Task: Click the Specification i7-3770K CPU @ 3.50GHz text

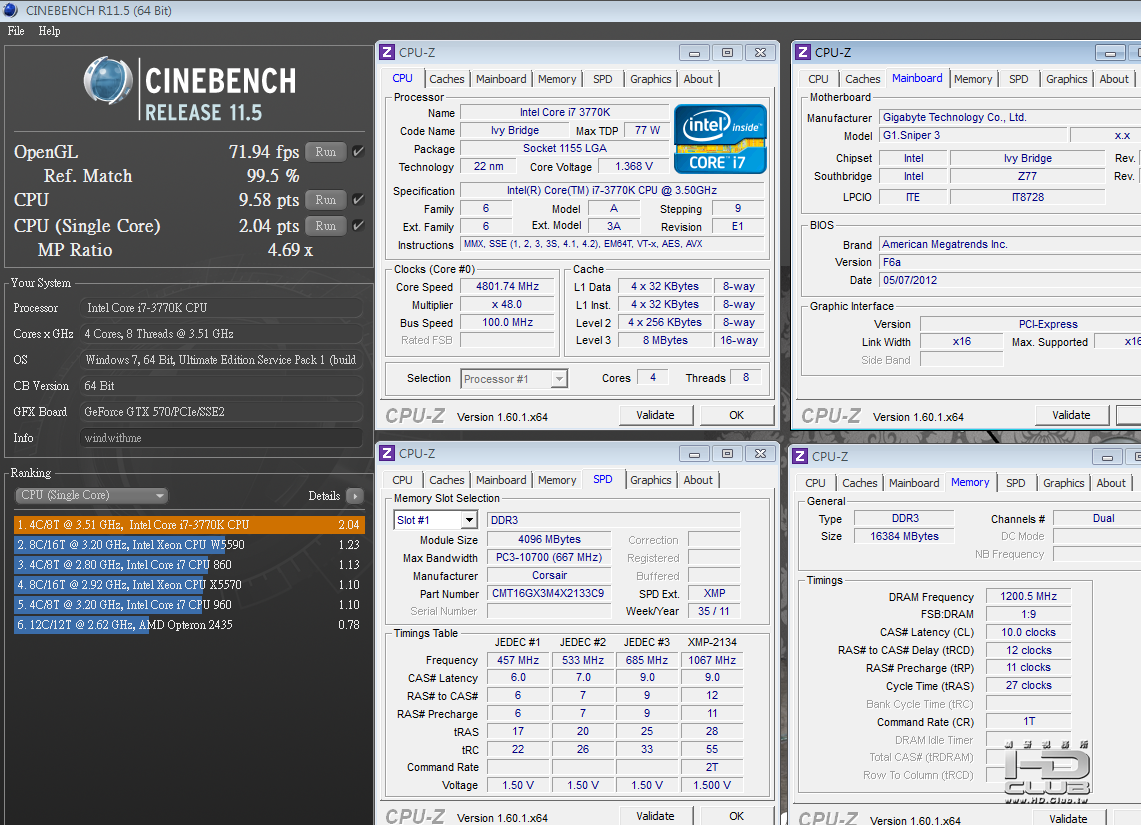Action: 612,191
